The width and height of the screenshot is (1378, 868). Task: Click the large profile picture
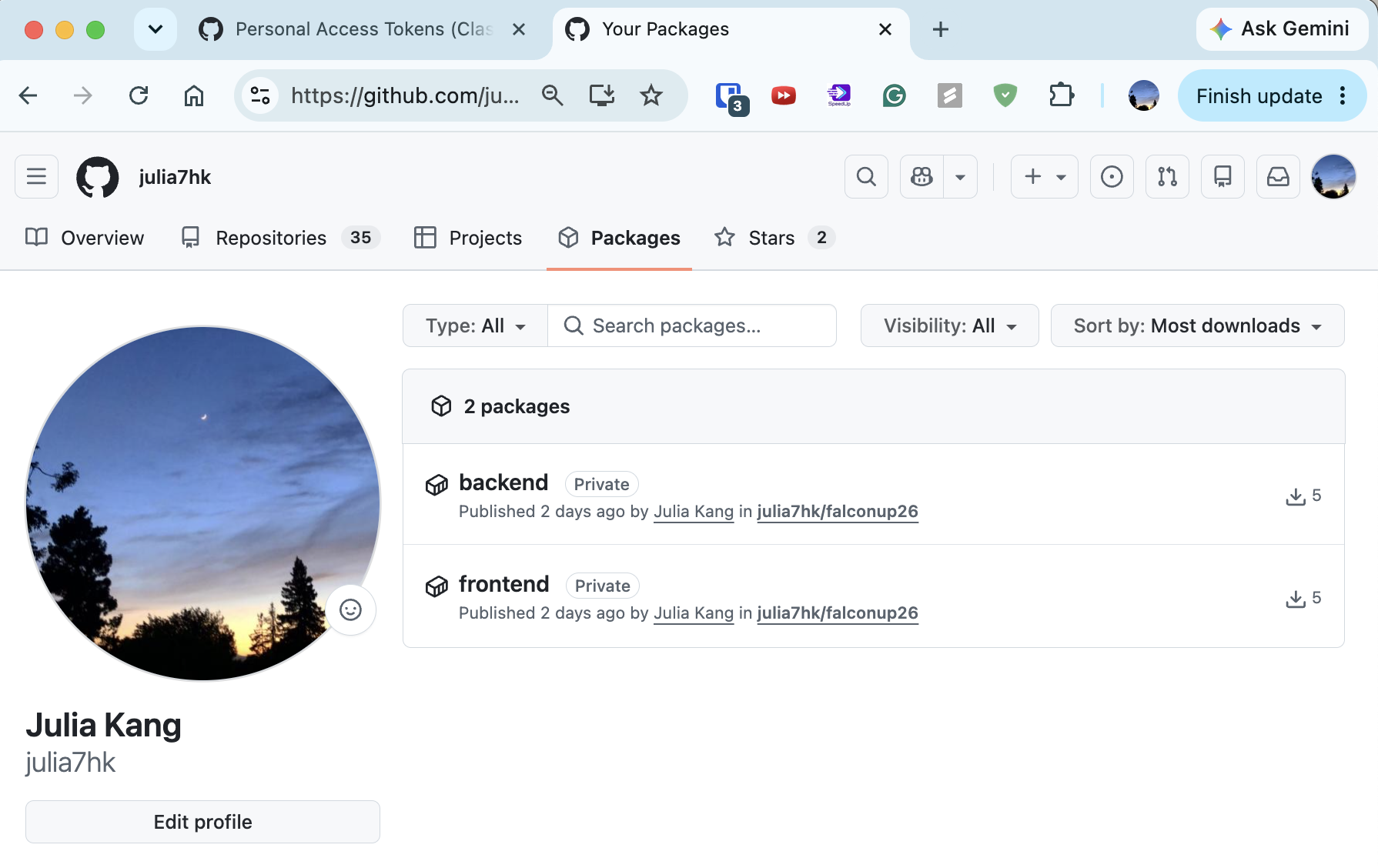tap(203, 503)
